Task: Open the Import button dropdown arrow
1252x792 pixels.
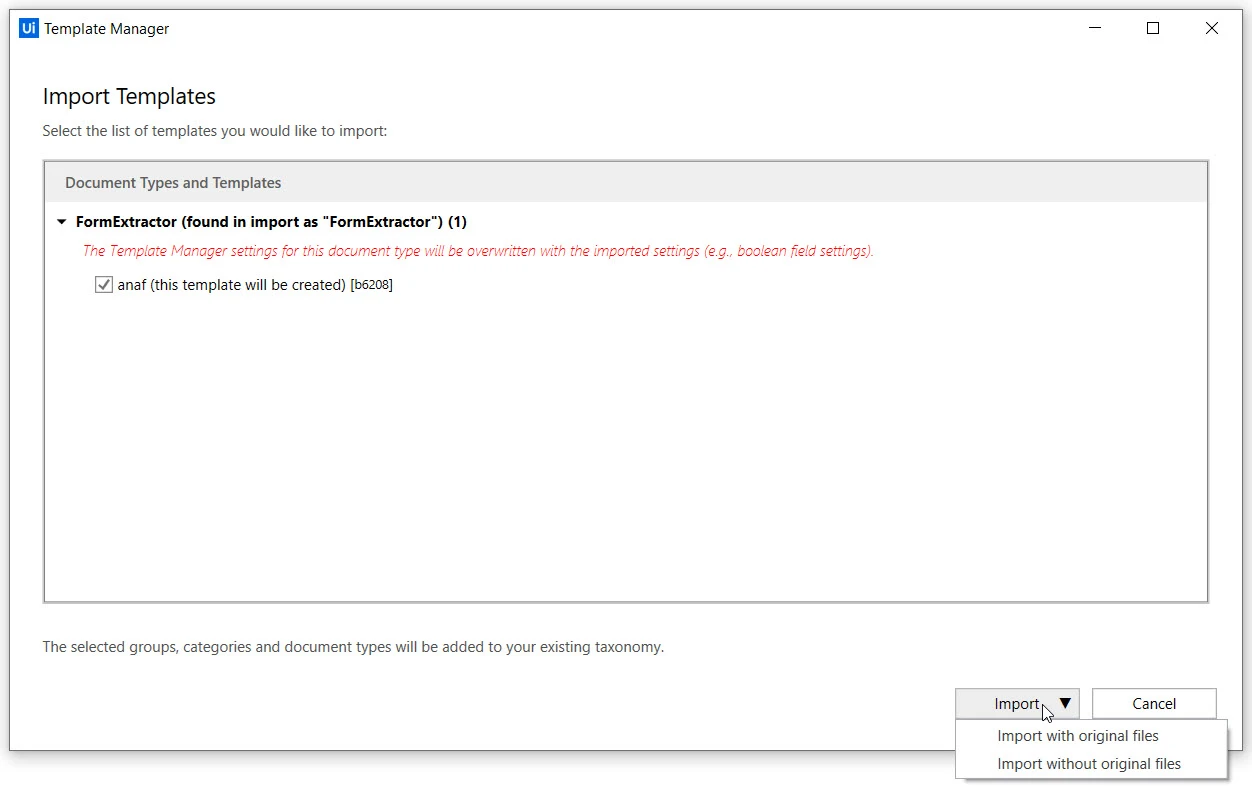Action: [x=1065, y=703]
